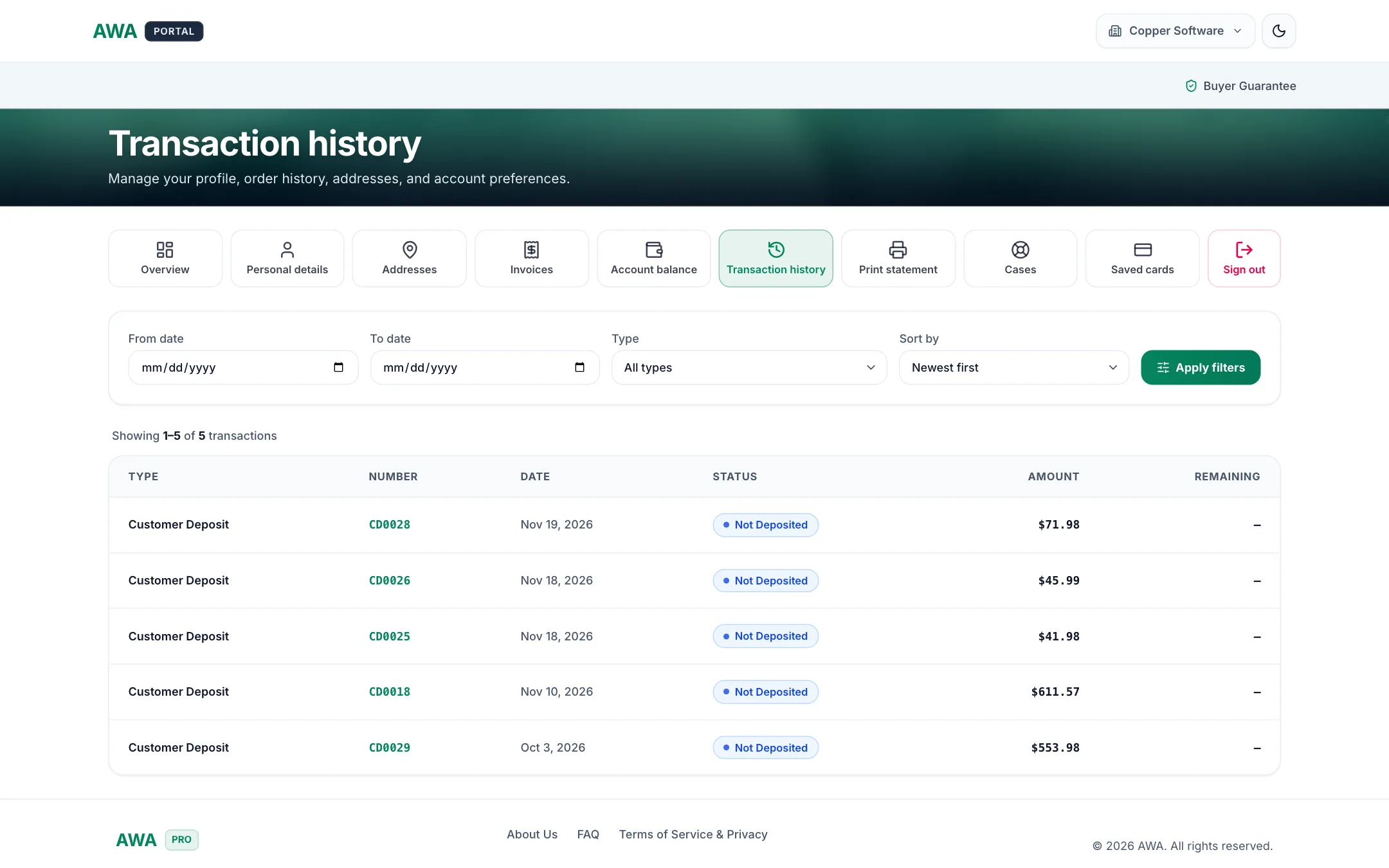Open transaction number CD0028
This screenshot has width=1389, height=868.
click(390, 525)
